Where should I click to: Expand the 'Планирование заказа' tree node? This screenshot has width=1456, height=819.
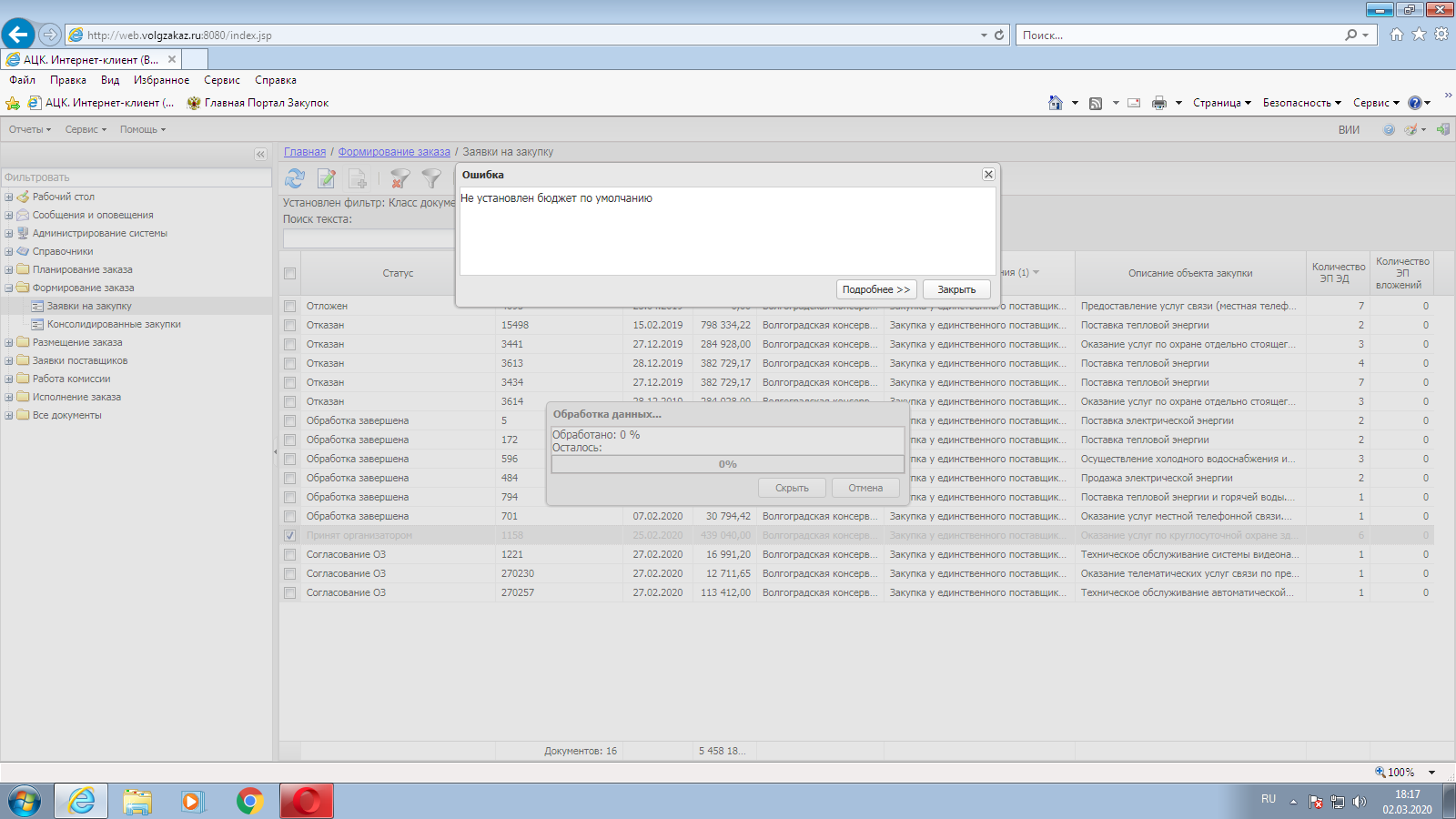point(9,269)
